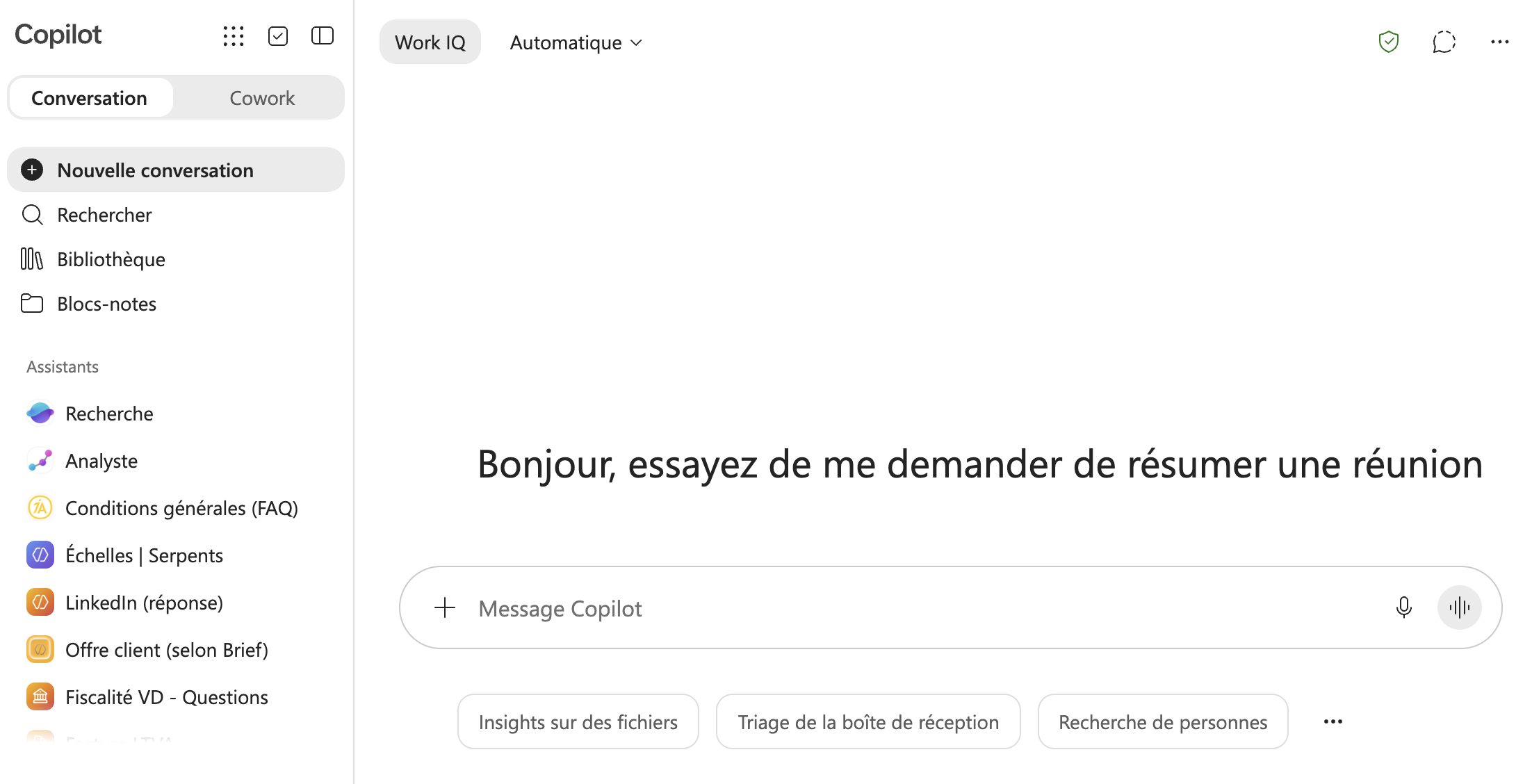Viewport: 1532px width, 784px height.
Task: Select Recherche de personnes suggestion
Action: (1163, 721)
